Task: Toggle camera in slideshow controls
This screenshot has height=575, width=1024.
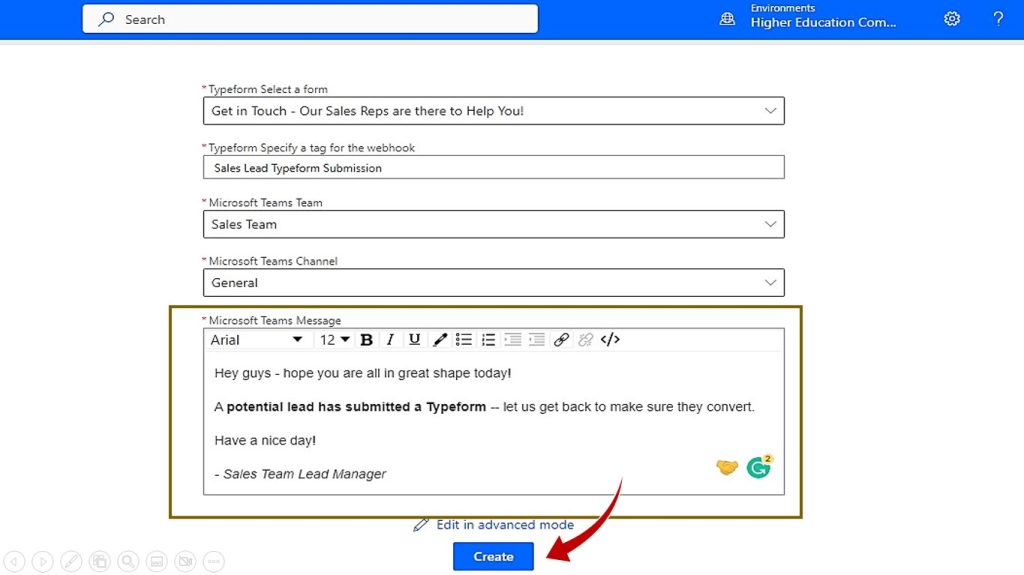Action: point(185,561)
